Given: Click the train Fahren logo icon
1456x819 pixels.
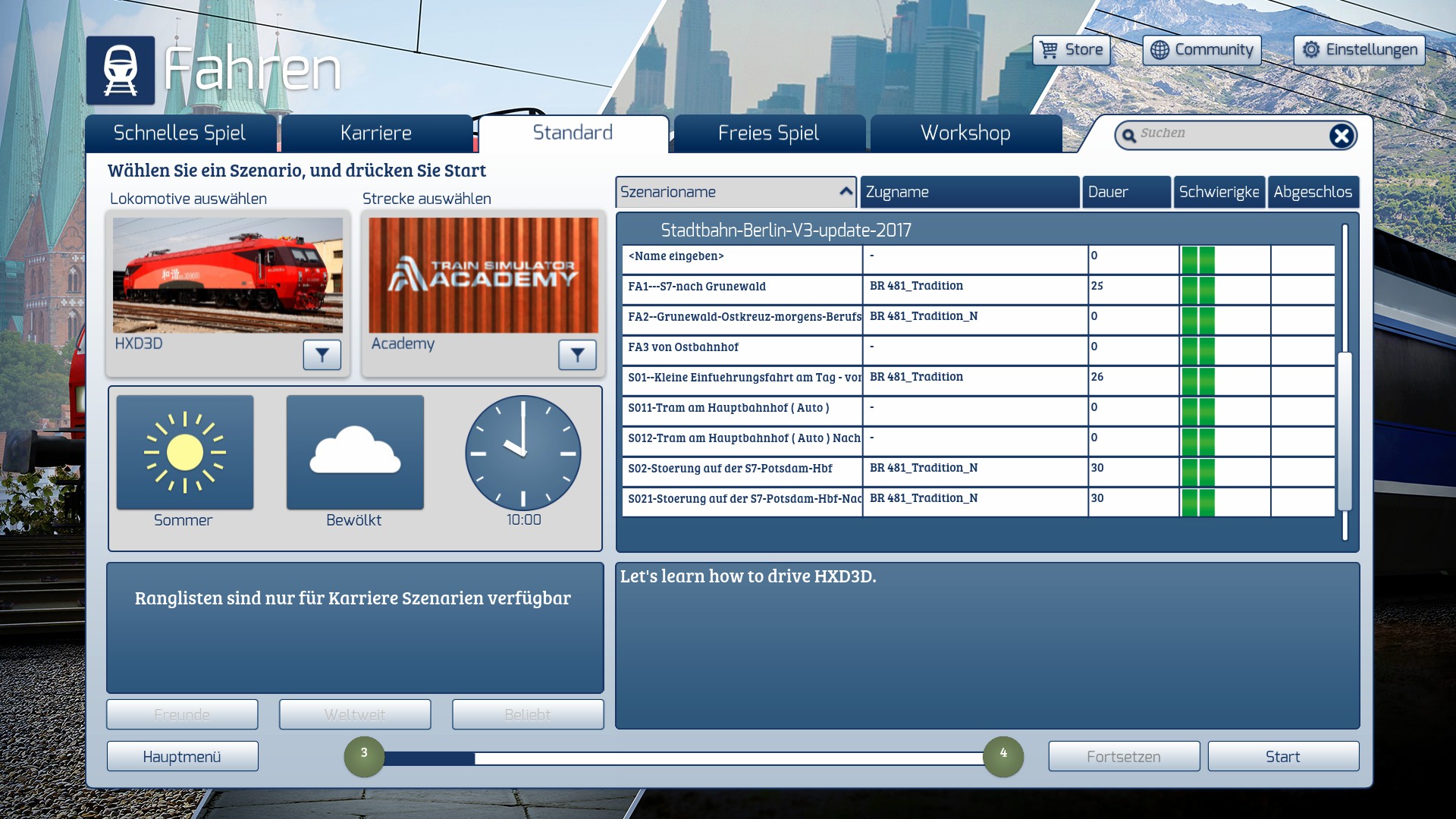Looking at the screenshot, I should coord(121,71).
